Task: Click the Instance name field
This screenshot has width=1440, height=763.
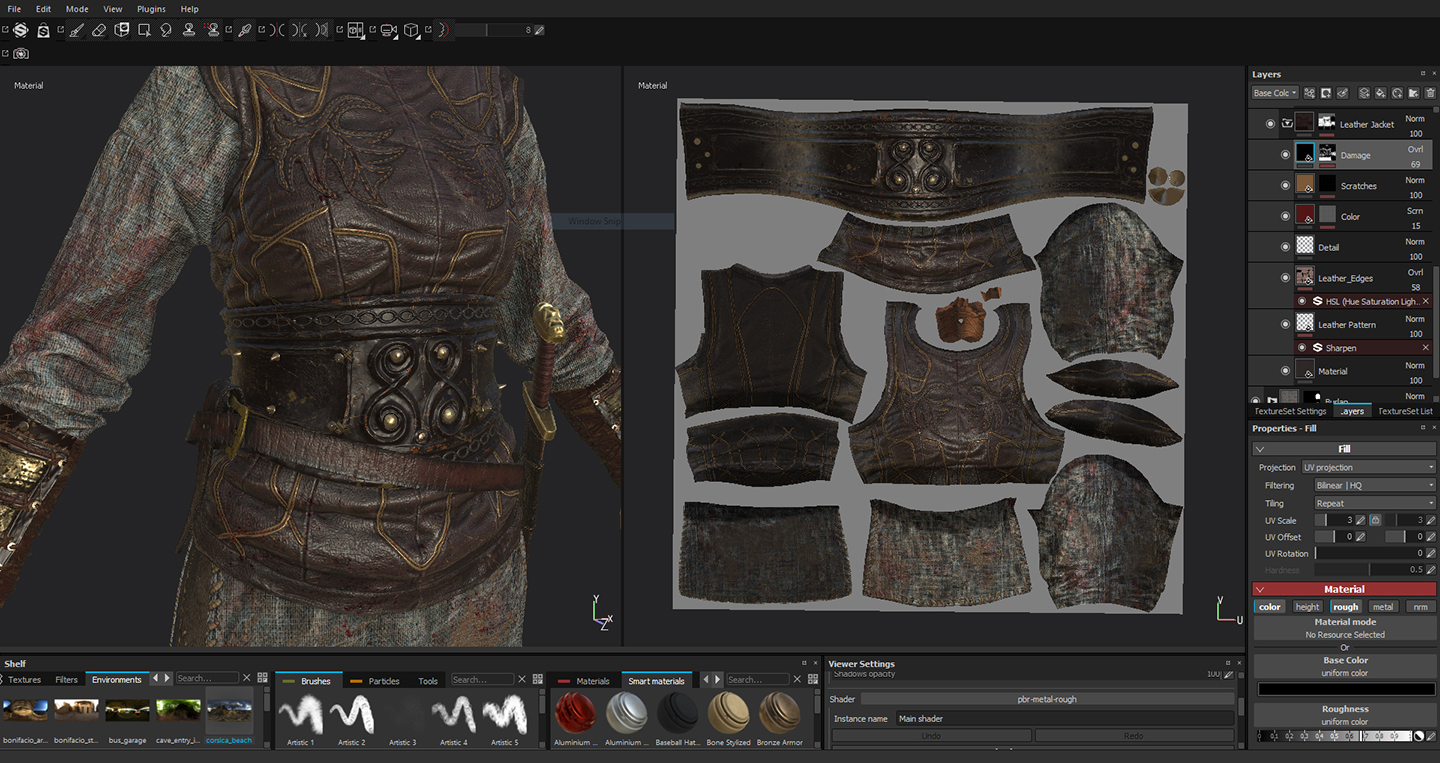Action: (x=1065, y=718)
